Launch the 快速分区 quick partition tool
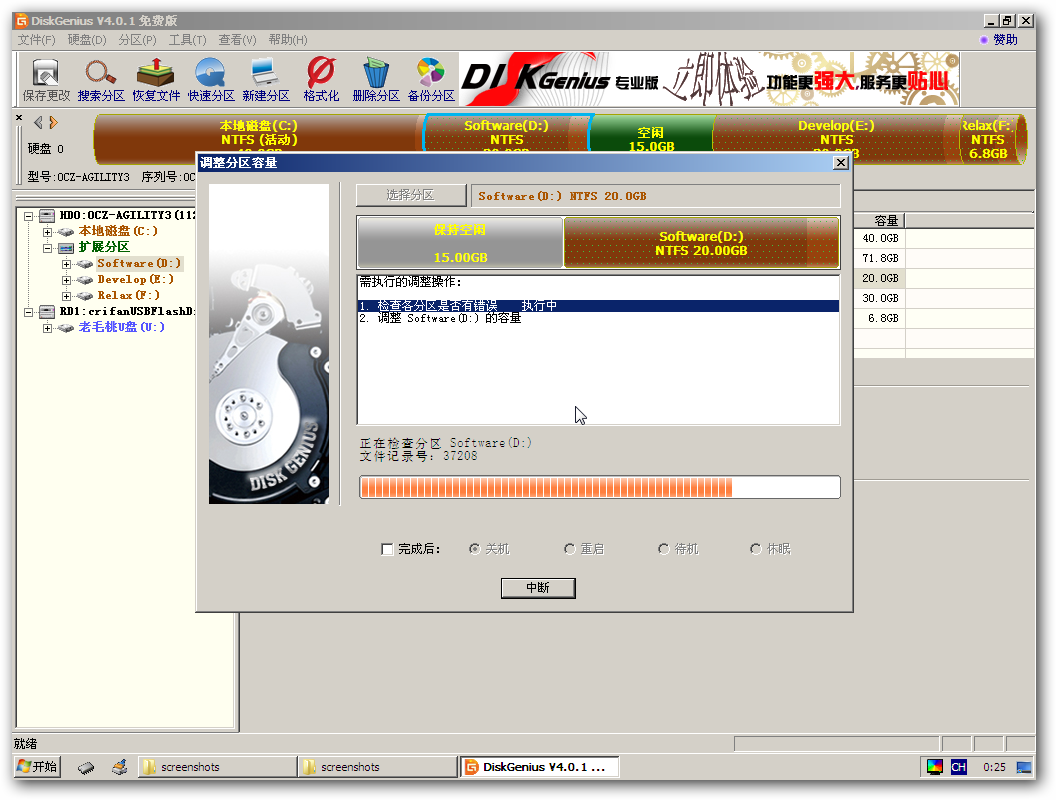This screenshot has height=800, width=1056. click(211, 79)
